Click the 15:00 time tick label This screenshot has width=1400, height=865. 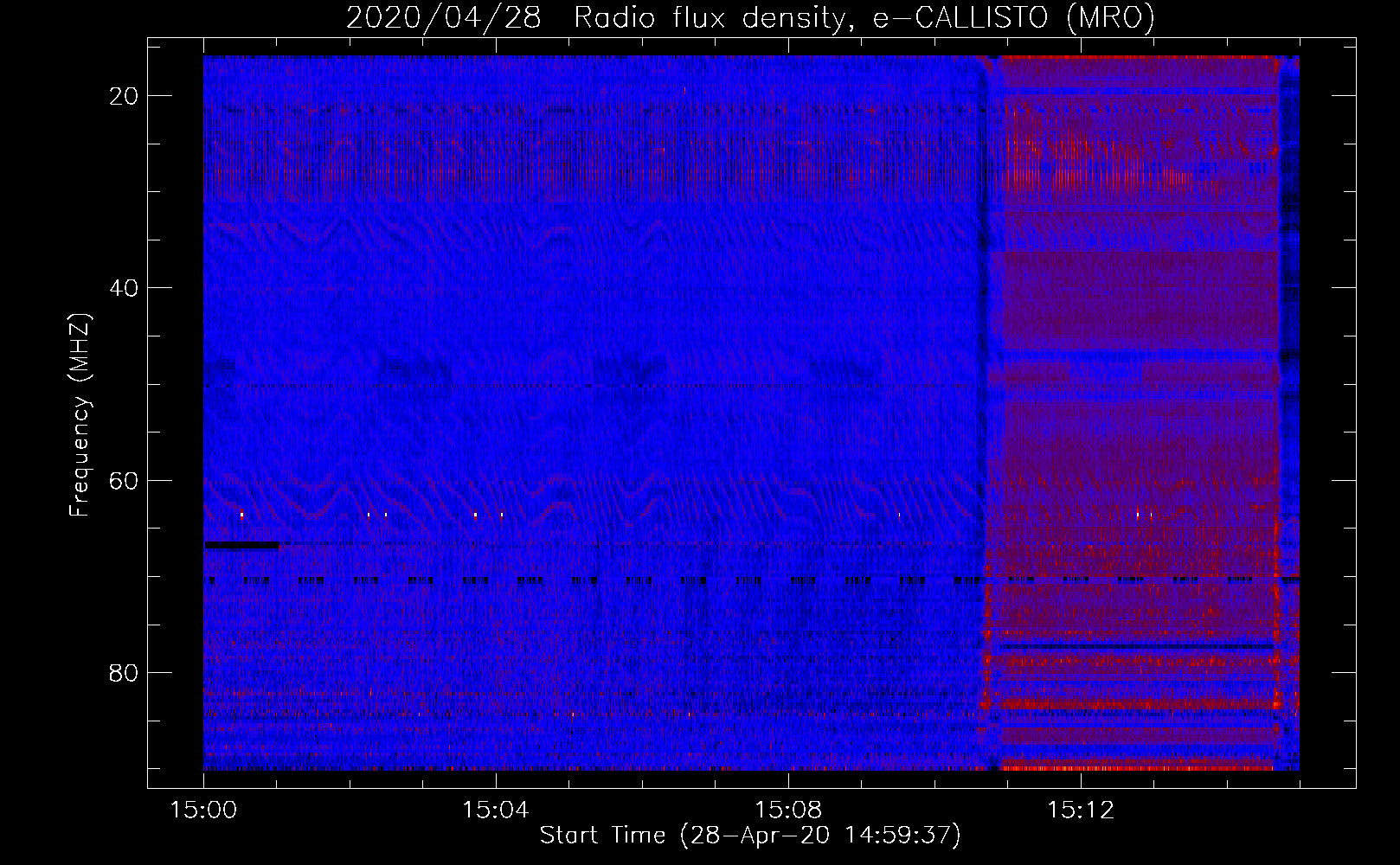pos(203,811)
